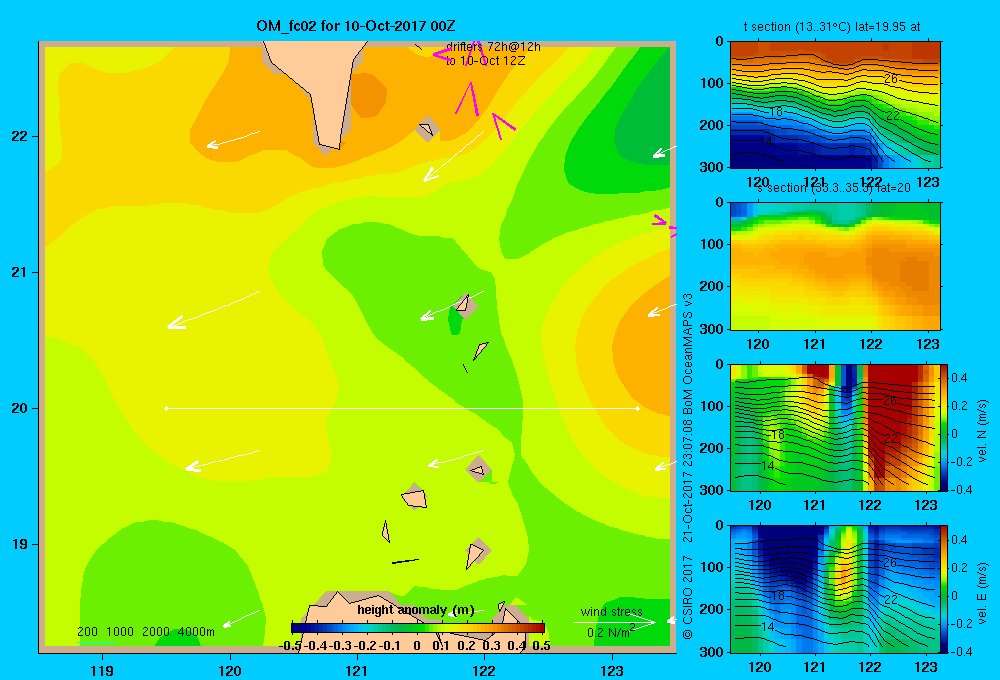This screenshot has height=680, width=1000.
Task: Click the "-0.5" tick on height anomaly bar
Action: (x=290, y=646)
